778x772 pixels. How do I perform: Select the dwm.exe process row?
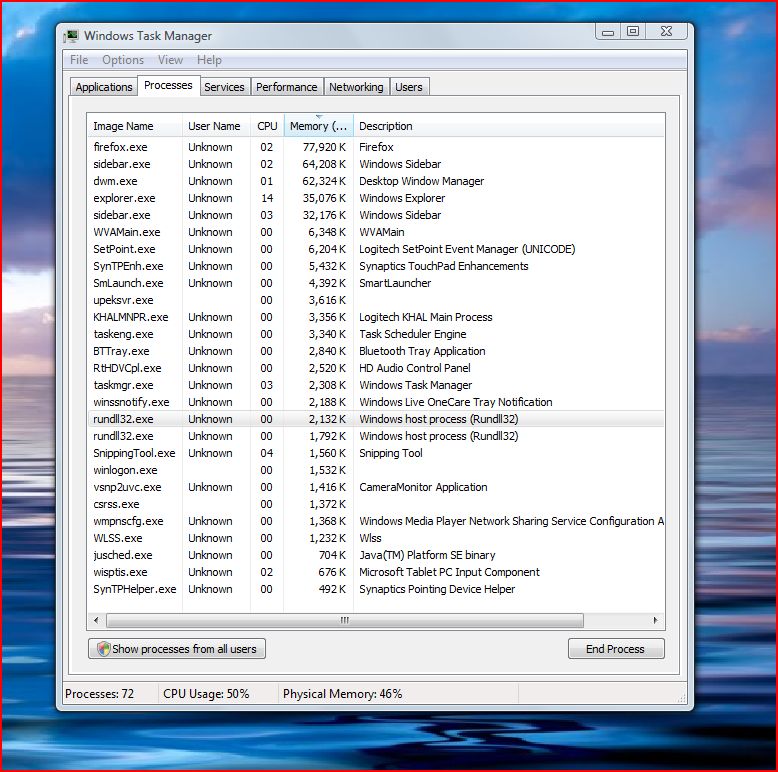click(376, 181)
